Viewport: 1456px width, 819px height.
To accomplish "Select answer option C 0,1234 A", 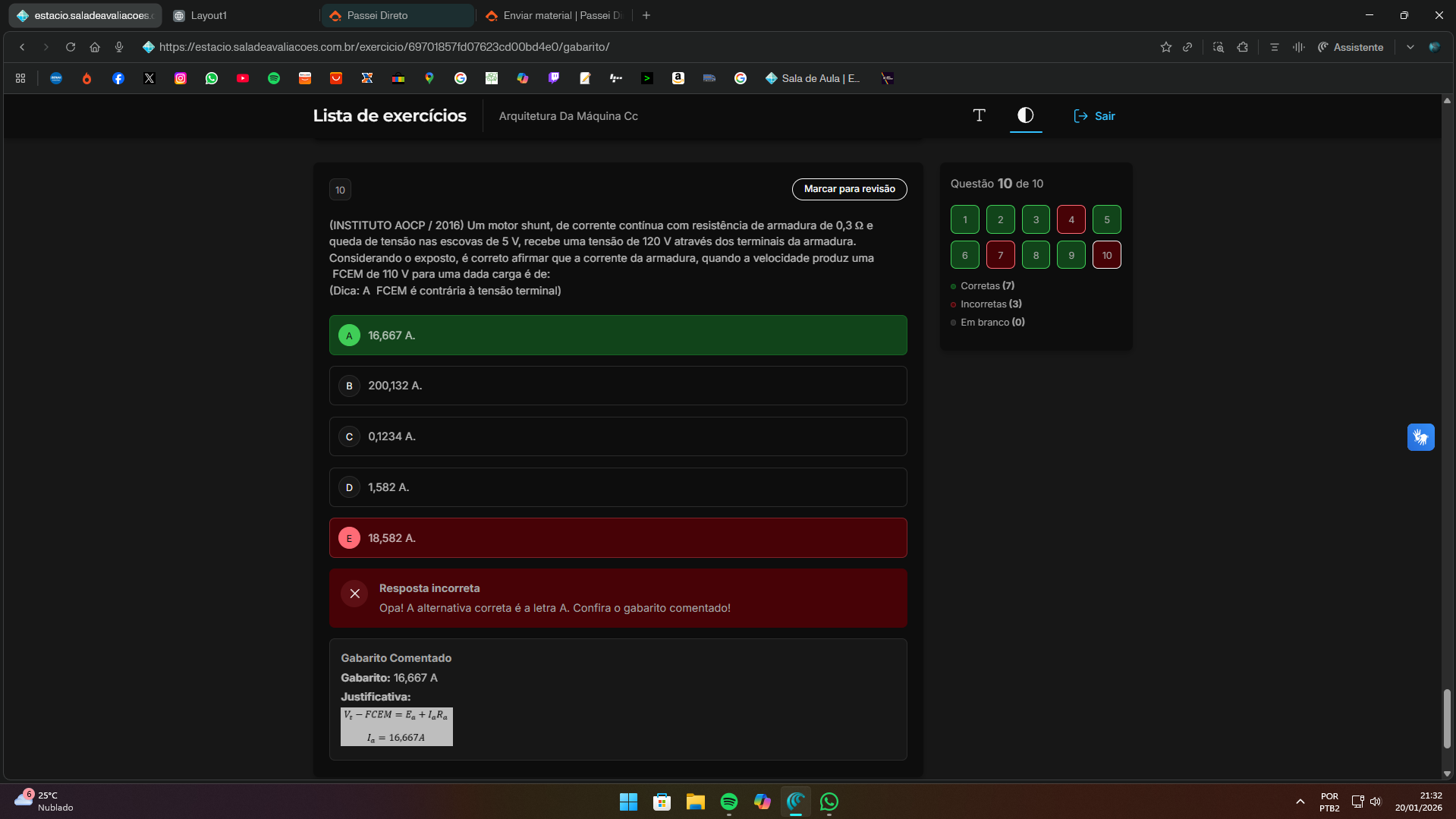I will 618,436.
